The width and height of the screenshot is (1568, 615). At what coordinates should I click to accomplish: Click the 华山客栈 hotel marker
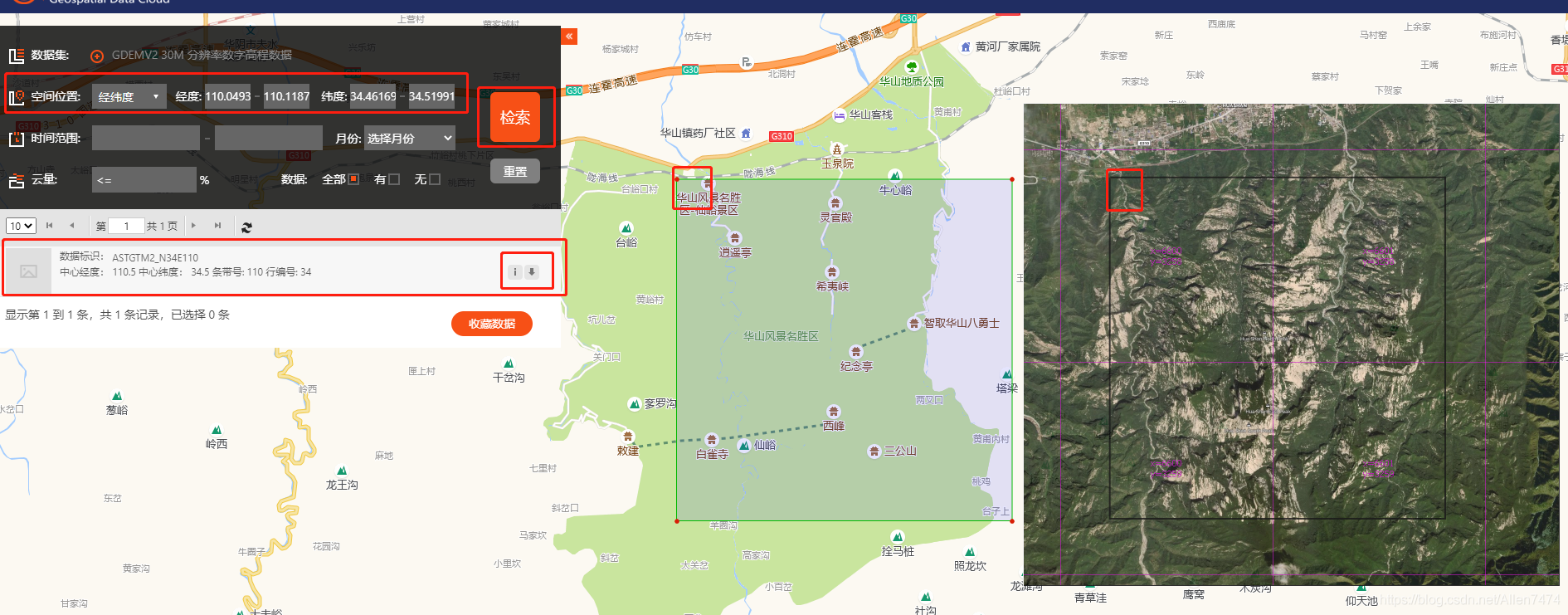coord(840,115)
